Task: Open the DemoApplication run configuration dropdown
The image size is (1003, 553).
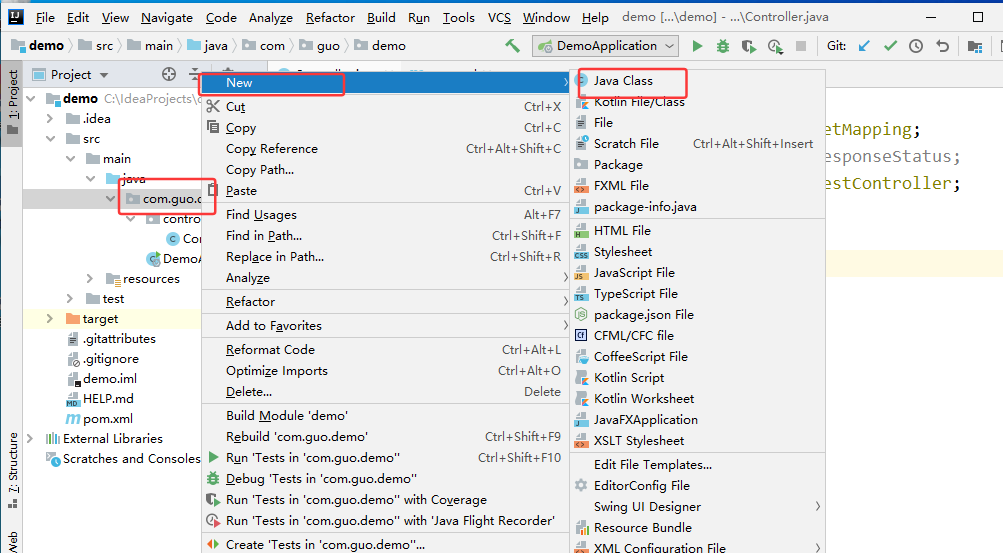Action: tap(605, 46)
